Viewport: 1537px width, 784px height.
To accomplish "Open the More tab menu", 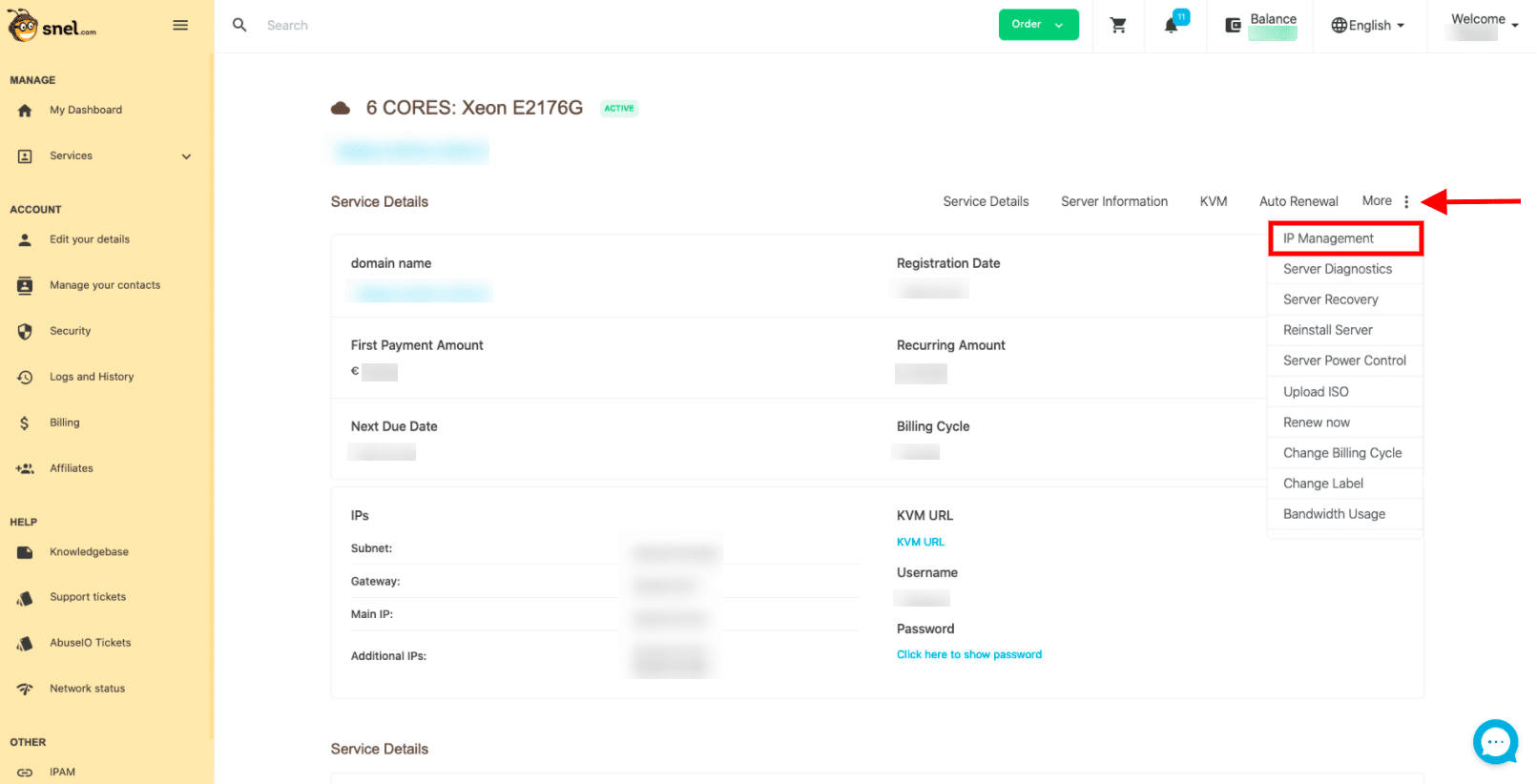I will point(1377,201).
